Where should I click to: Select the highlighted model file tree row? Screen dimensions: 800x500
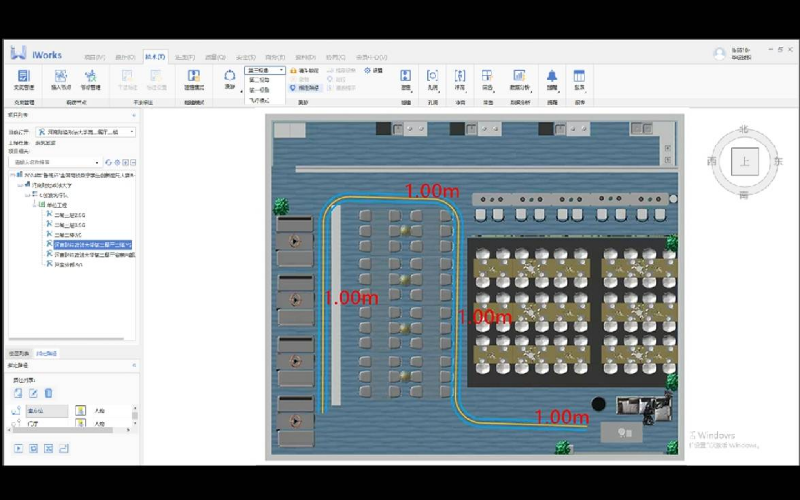click(x=93, y=245)
